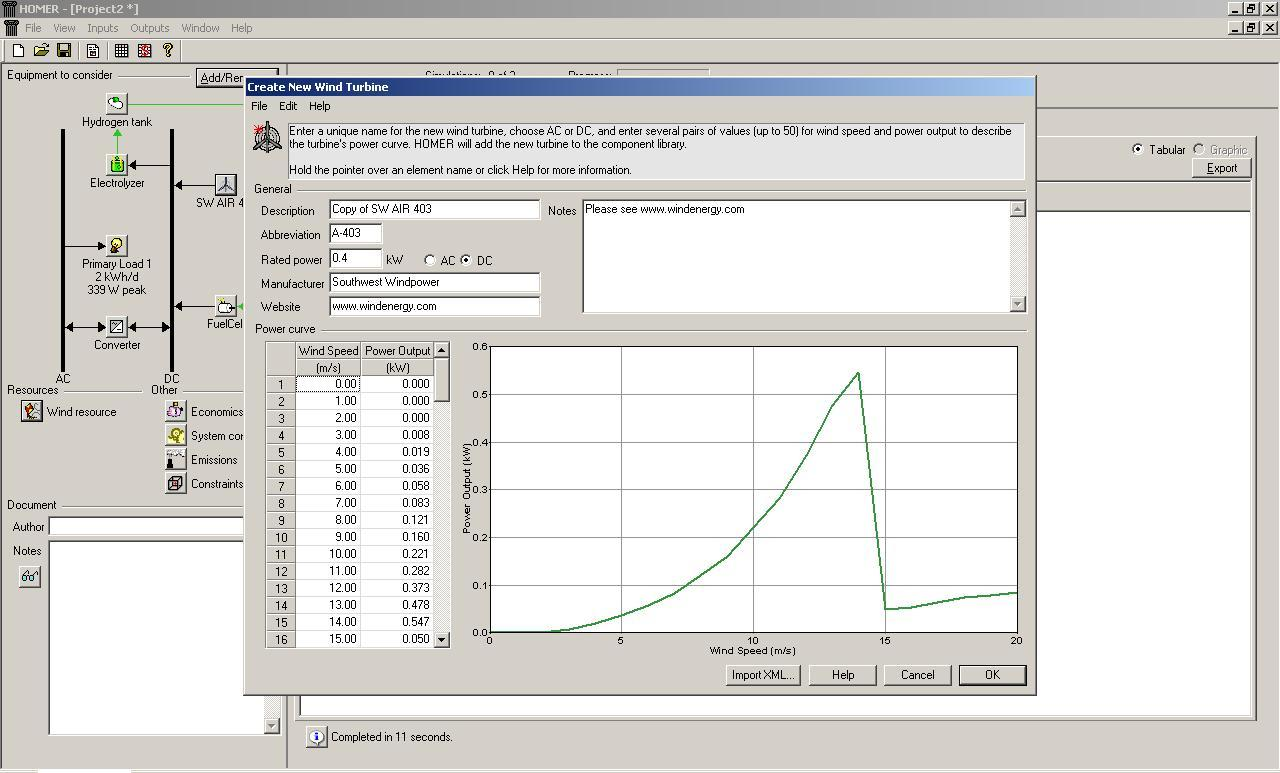Select the wind speed cell 15.00
Screen dimensions: 1280x773
[x=328, y=639]
